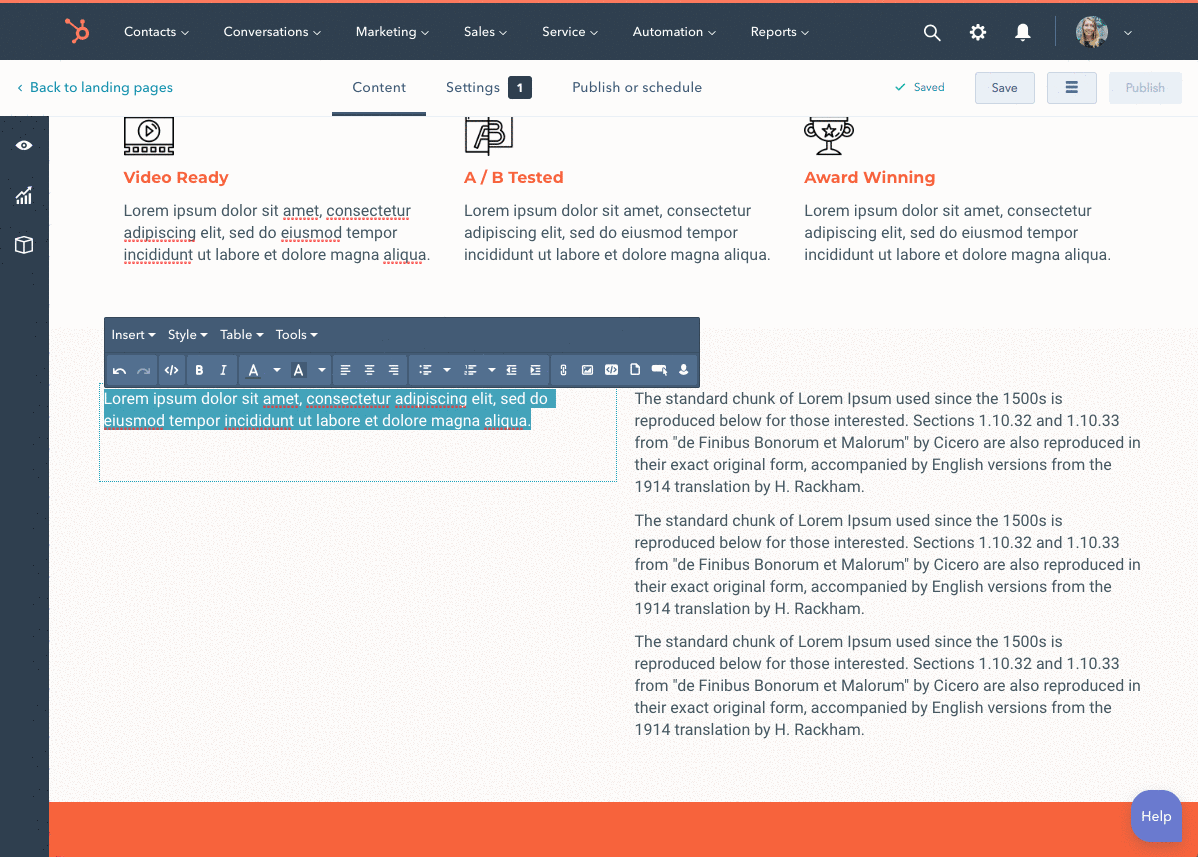The height and width of the screenshot is (857, 1198).
Task: Expand the Marketing navigation menu
Action: click(391, 32)
